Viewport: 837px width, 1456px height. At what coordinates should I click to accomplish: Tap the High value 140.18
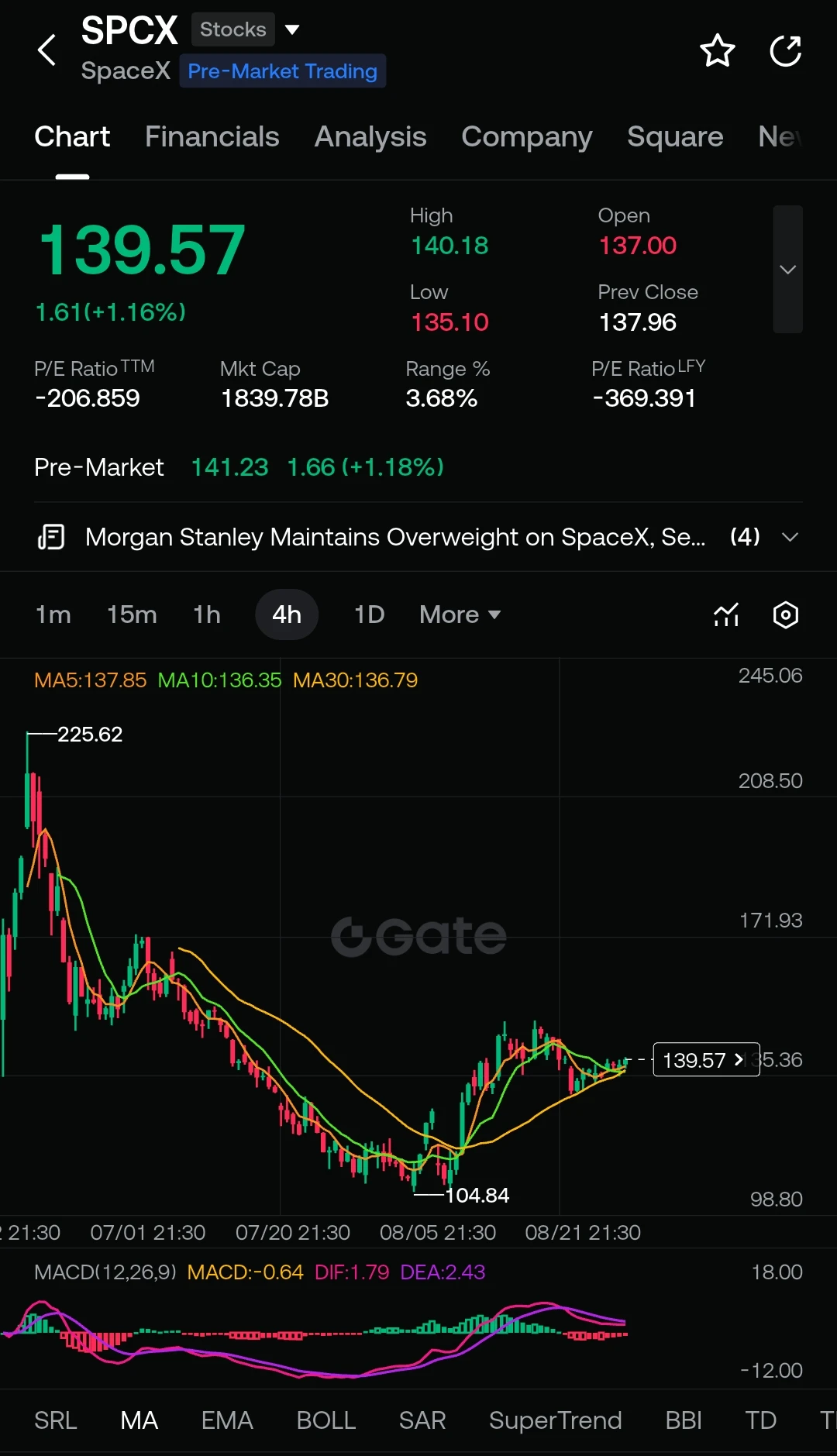(x=449, y=246)
